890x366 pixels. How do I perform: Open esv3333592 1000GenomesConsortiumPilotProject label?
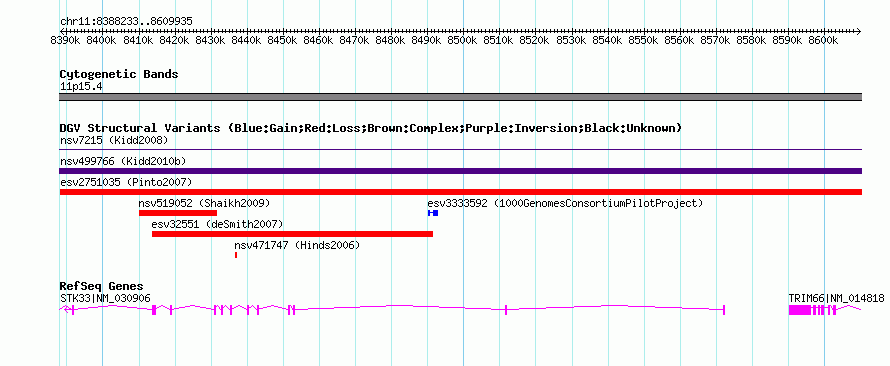(x=565, y=203)
